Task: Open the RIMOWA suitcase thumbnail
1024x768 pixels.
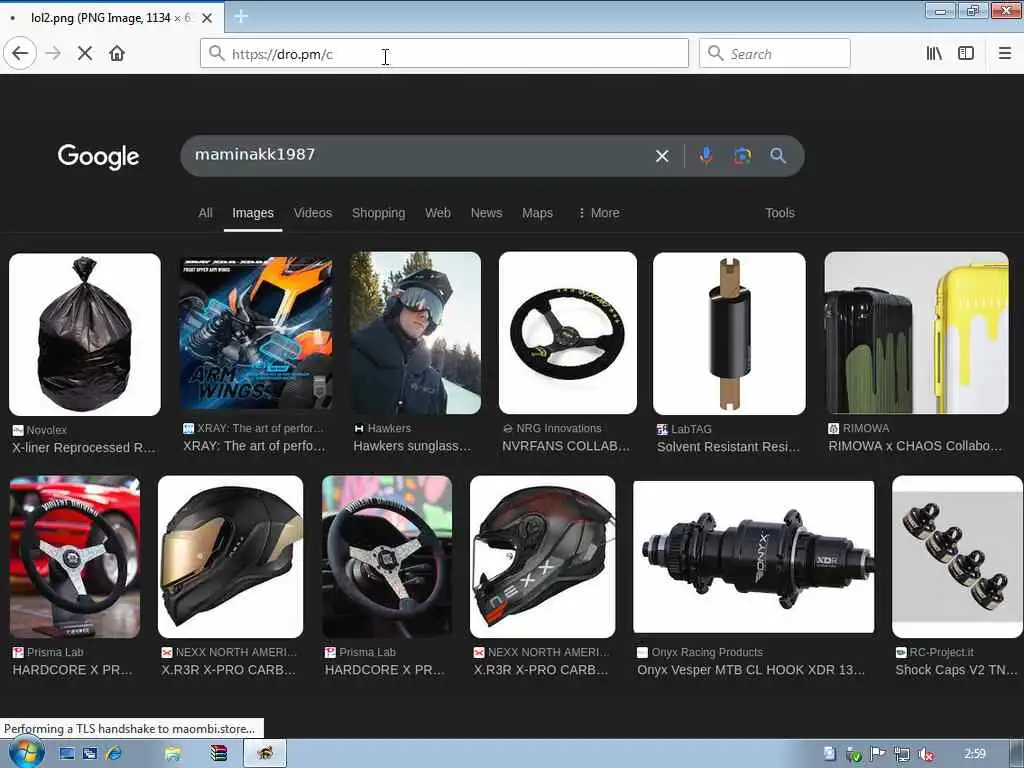Action: (x=917, y=333)
